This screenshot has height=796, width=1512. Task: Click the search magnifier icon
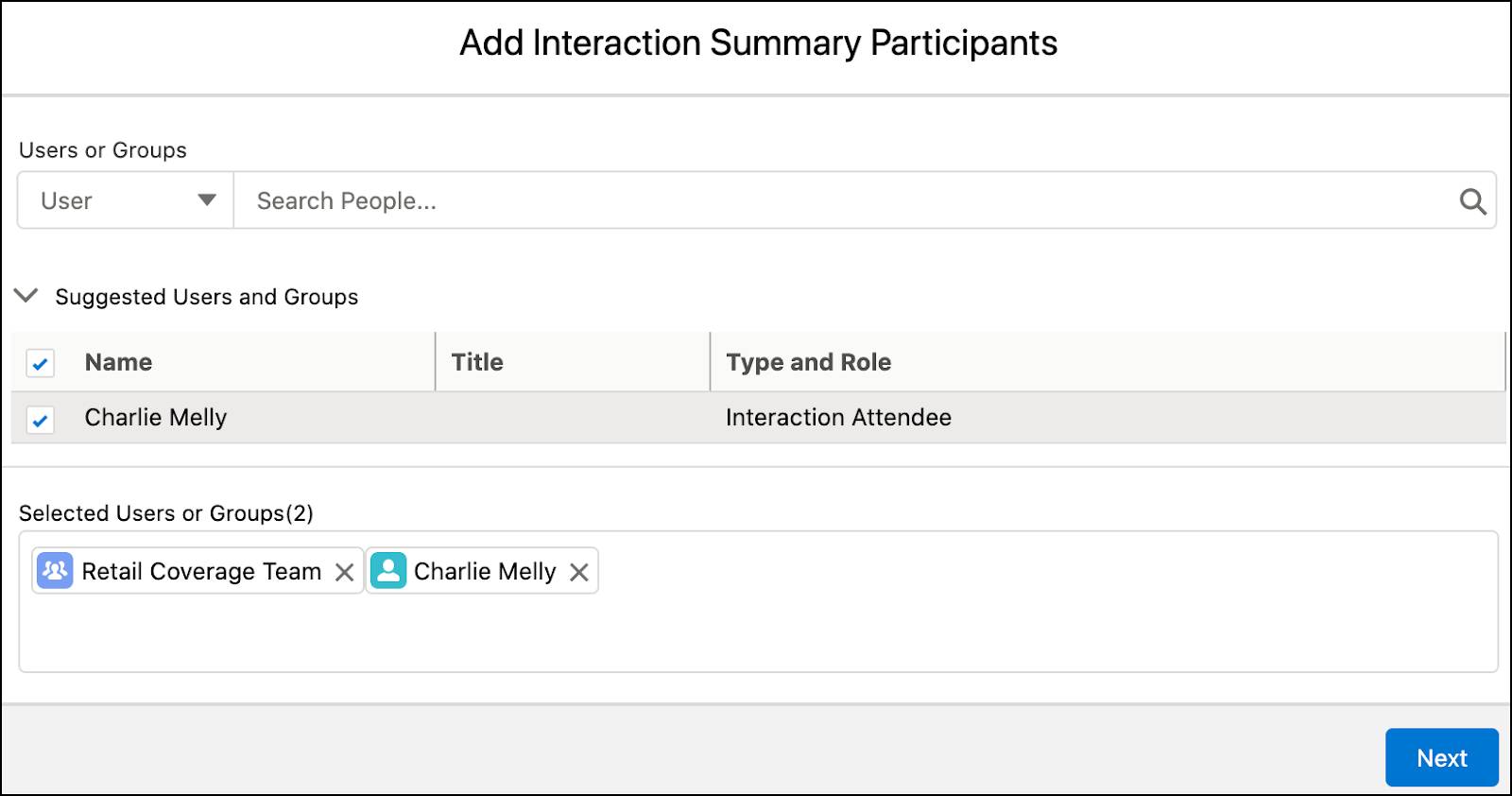pyautogui.click(x=1472, y=201)
